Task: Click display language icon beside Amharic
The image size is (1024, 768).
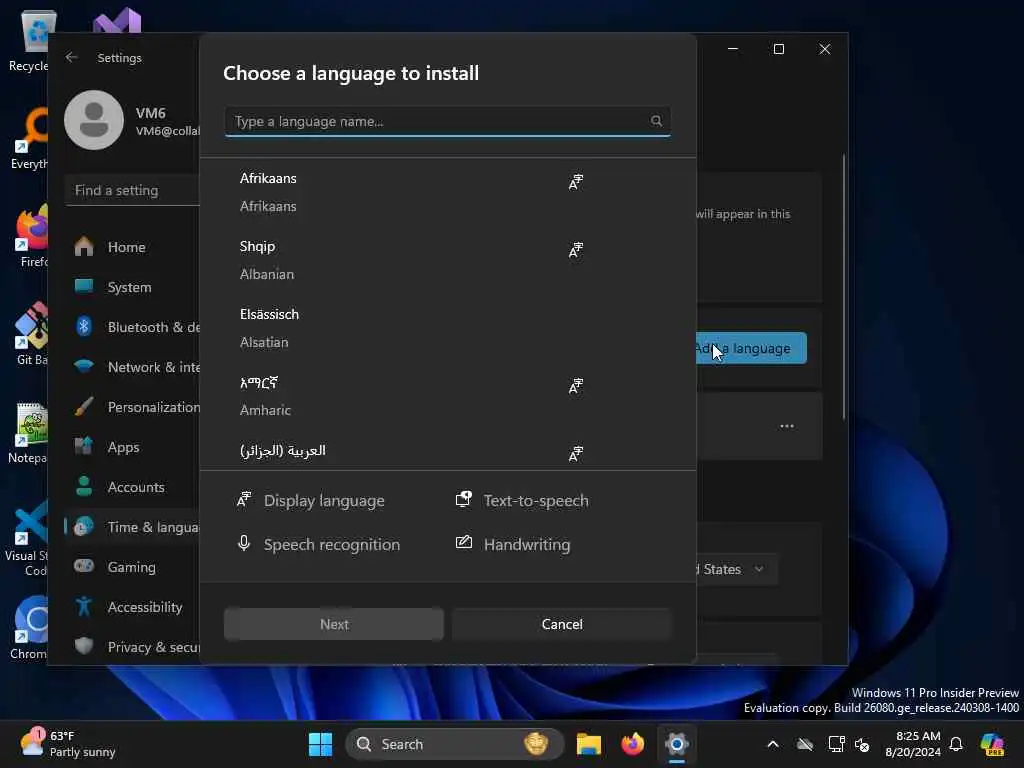Action: pyautogui.click(x=575, y=386)
